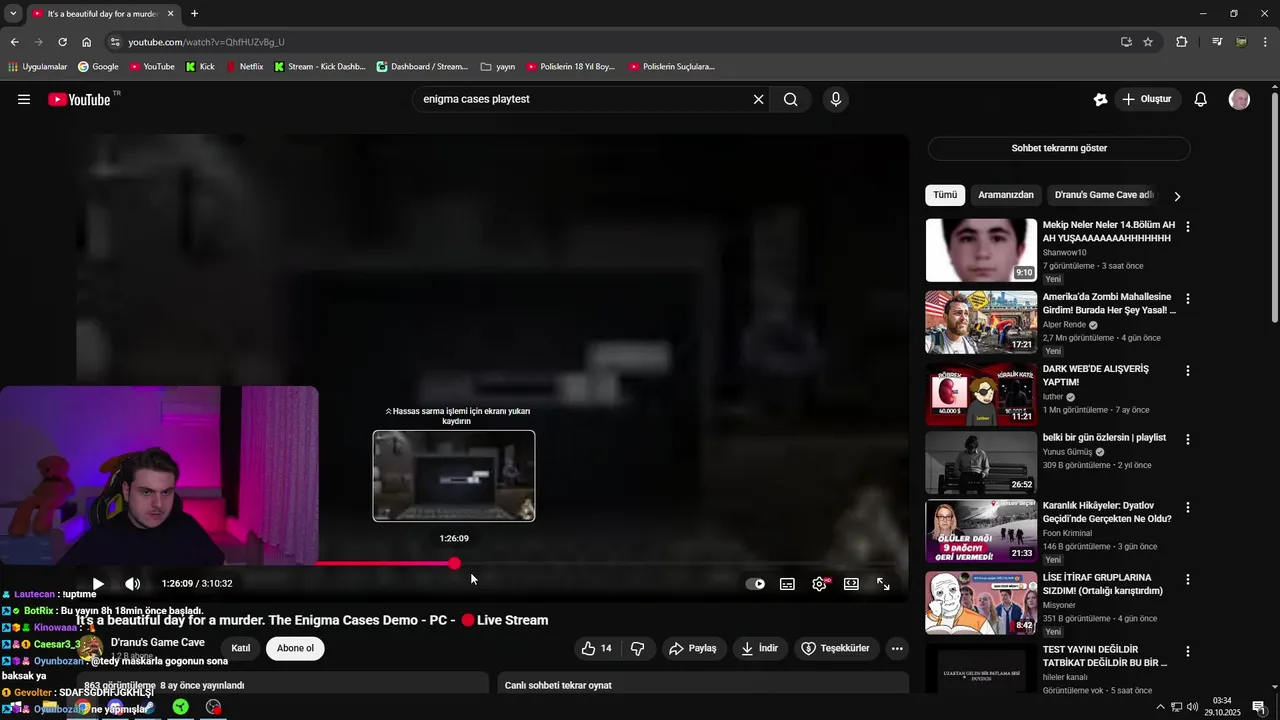Reload the page
Image resolution: width=1280 pixels, height=720 pixels.
pos(62,42)
